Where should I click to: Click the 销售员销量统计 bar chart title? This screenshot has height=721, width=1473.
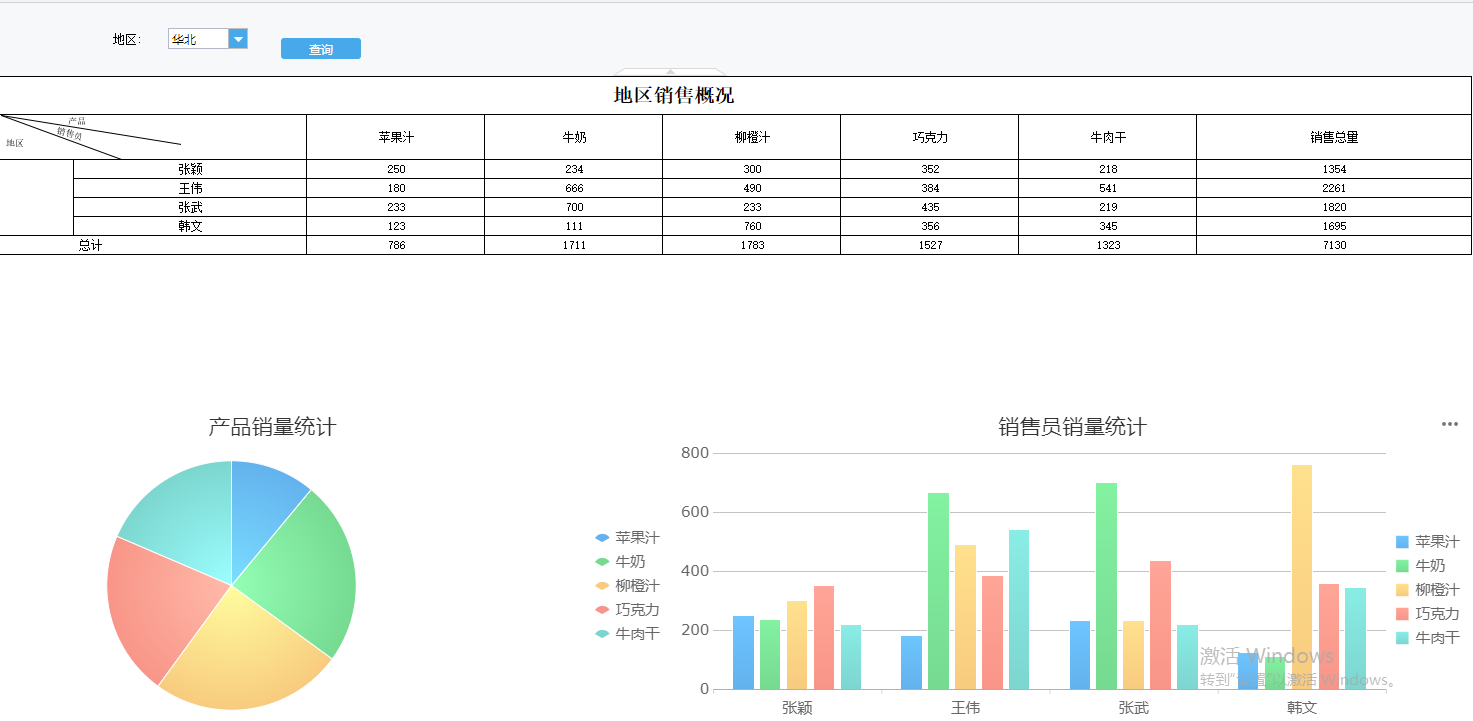pyautogui.click(x=1072, y=427)
